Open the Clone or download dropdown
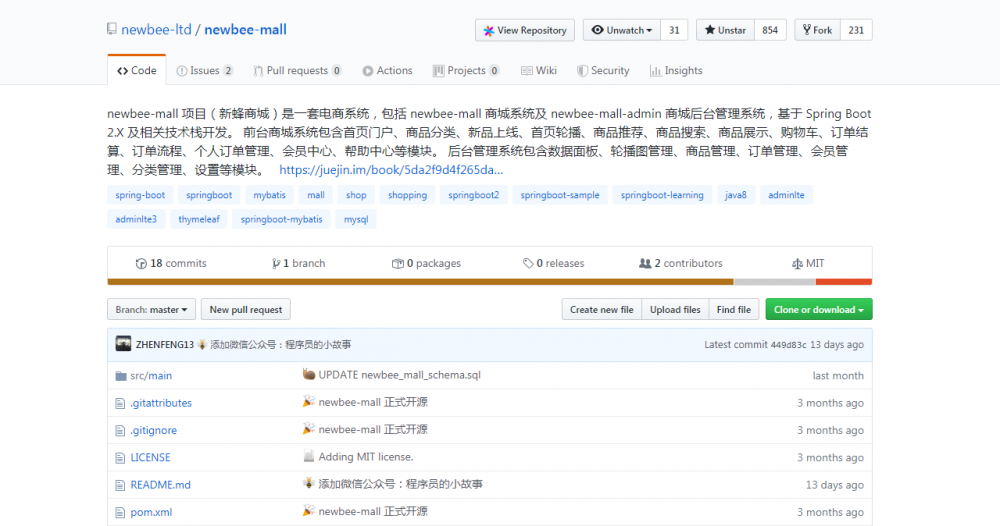 click(x=819, y=309)
